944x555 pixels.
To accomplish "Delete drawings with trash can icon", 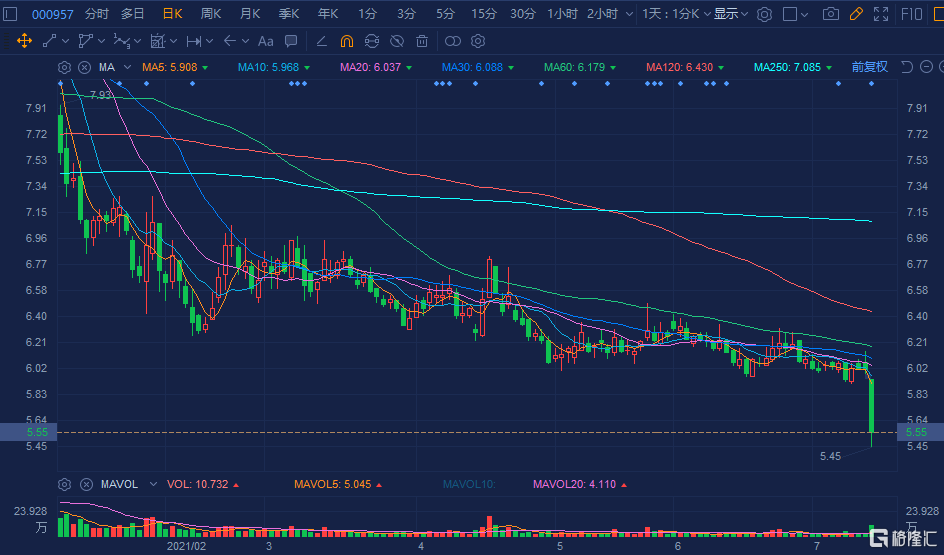I will [x=422, y=41].
